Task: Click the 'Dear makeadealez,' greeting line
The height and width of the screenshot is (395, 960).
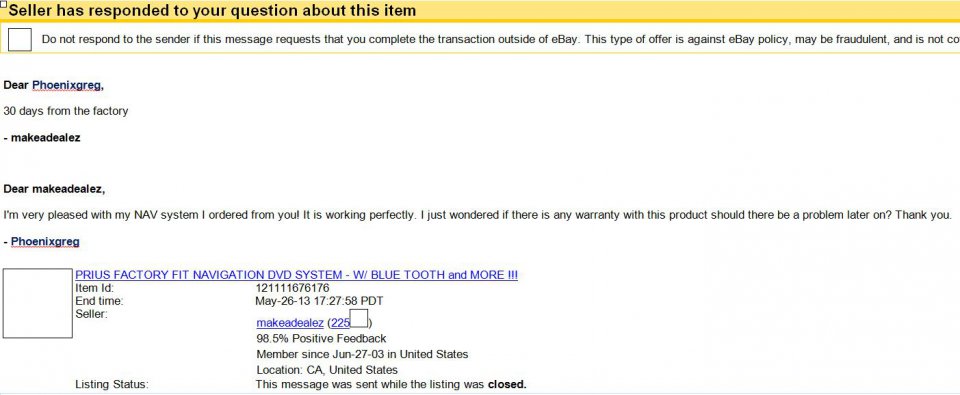Action: coord(54,189)
